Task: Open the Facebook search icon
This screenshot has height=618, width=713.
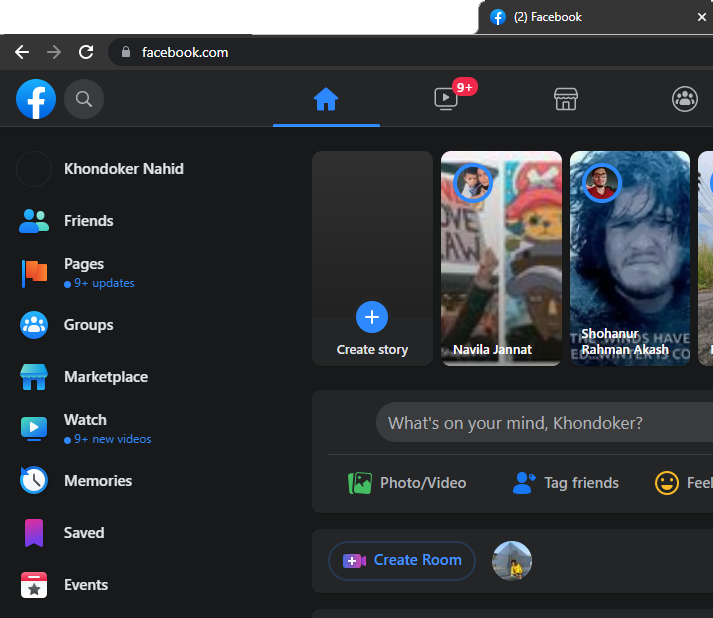Action: [x=84, y=99]
